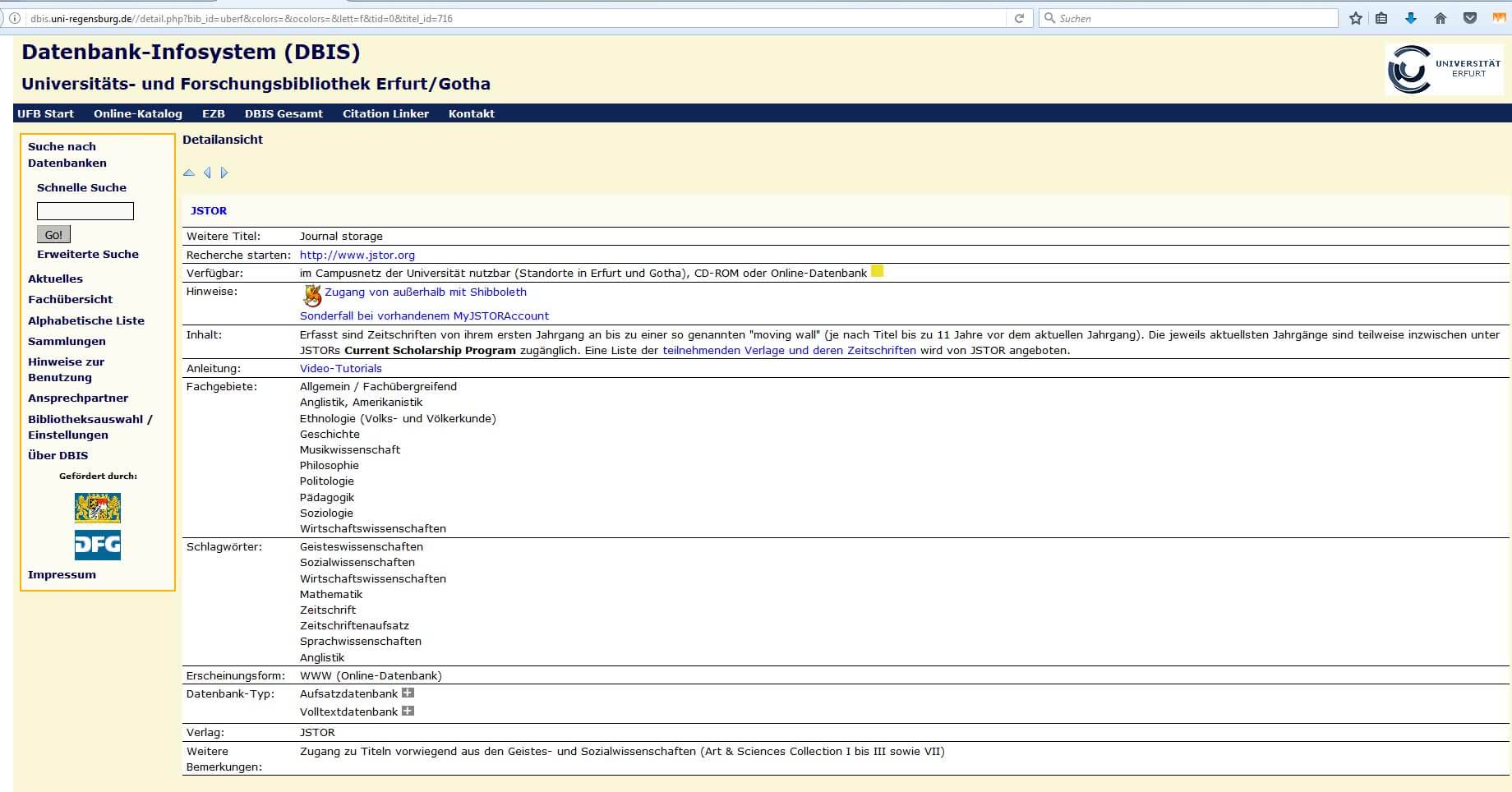
Task: Open Citation Linker in the navigation bar
Action: click(385, 114)
